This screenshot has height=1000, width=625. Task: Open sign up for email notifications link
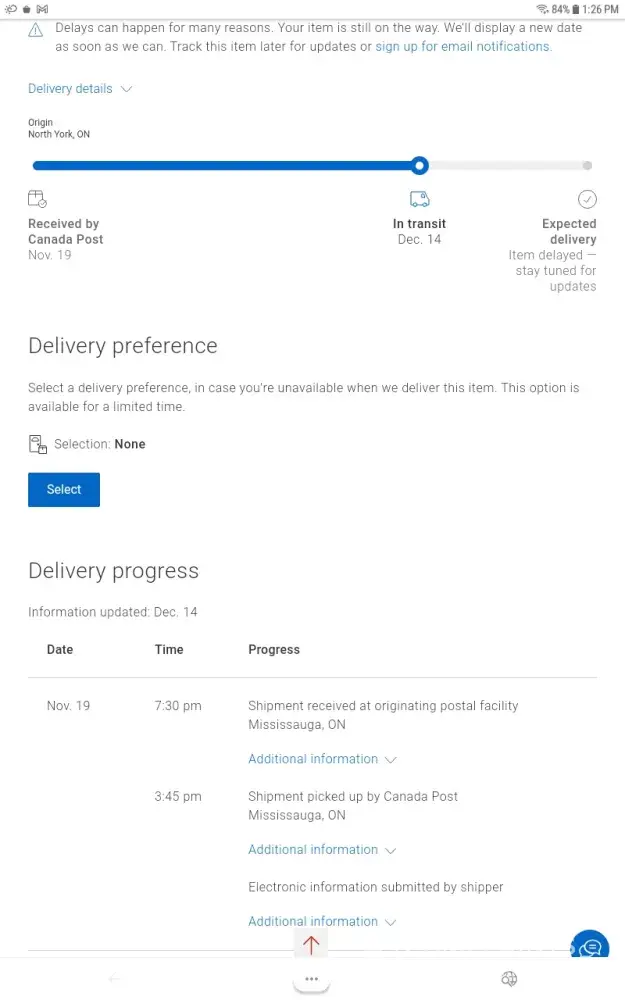pos(463,47)
